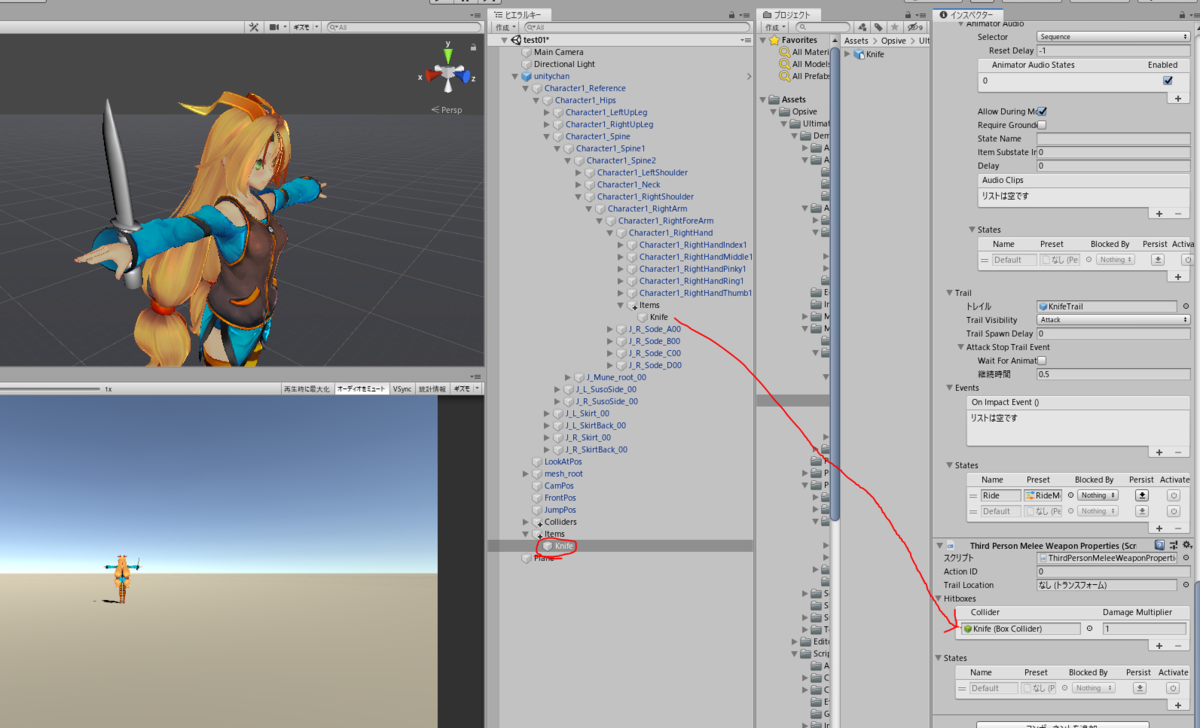This screenshot has width=1200, height=728.
Task: Open the Project Create dropdown
Action: pyautogui.click(x=776, y=27)
